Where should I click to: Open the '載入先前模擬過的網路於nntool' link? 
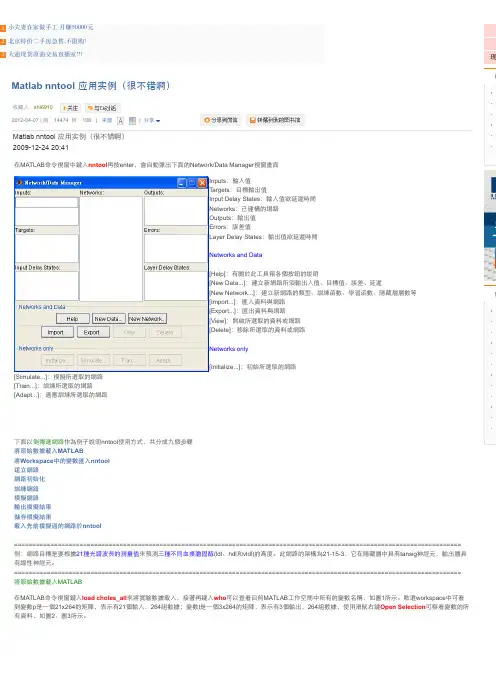(58, 526)
